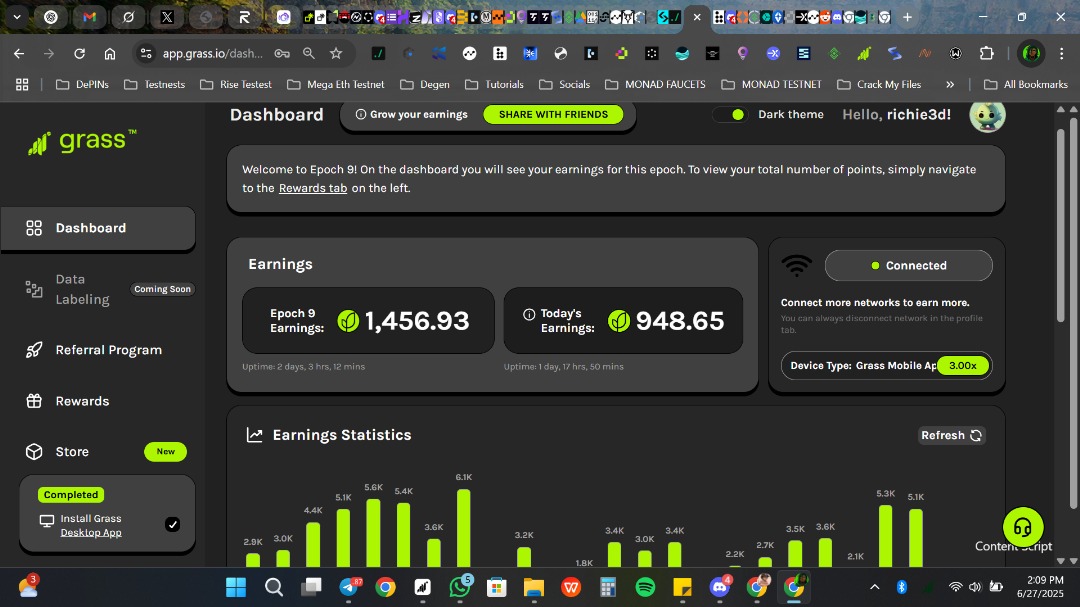Click the password key icon in address bar
The height and width of the screenshot is (607, 1080).
tap(282, 54)
